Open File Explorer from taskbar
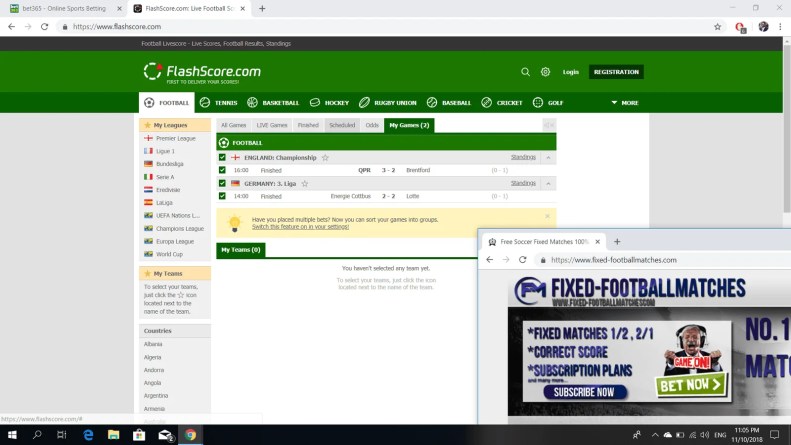 point(114,434)
